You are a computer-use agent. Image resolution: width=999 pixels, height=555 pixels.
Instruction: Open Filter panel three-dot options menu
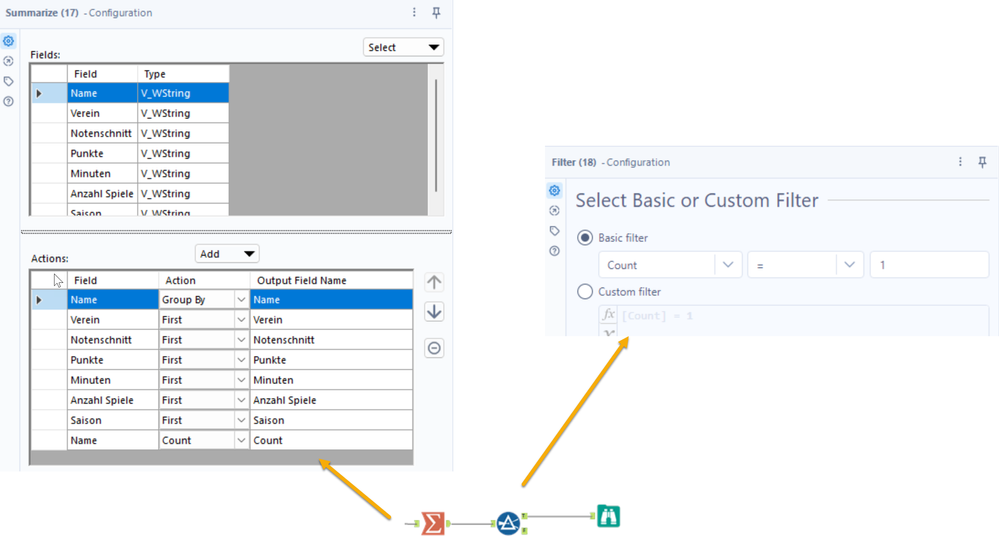click(960, 162)
